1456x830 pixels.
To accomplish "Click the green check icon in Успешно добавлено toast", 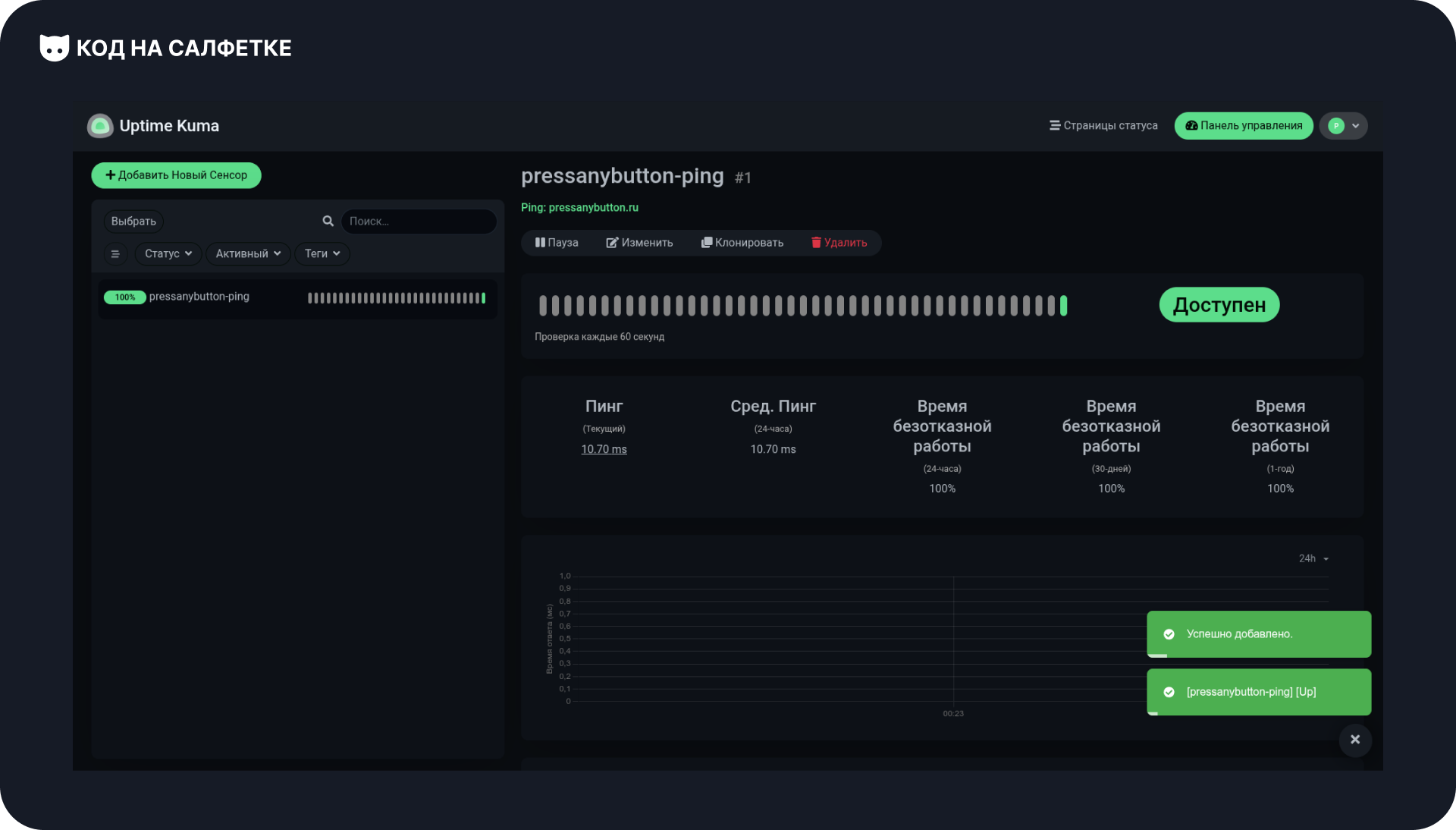I will pyautogui.click(x=1169, y=634).
